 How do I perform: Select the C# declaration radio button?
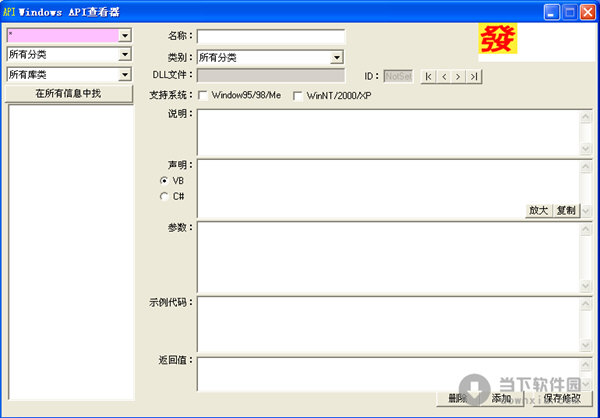tap(165, 197)
